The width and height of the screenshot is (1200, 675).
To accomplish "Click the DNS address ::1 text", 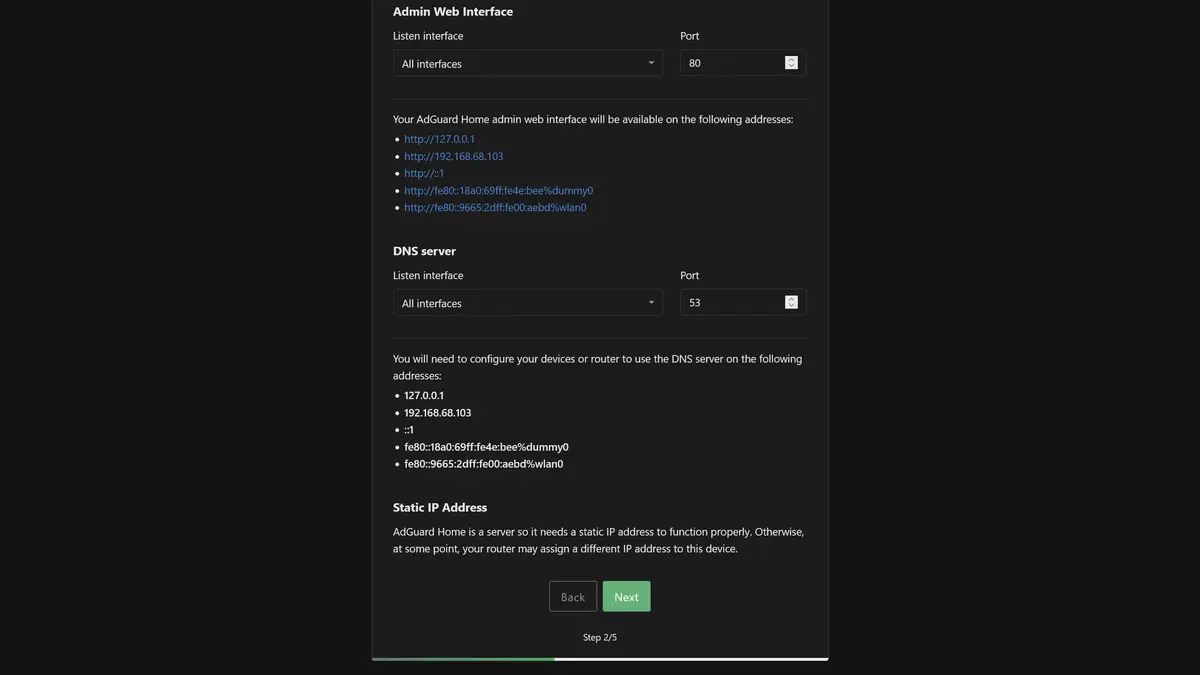I will pos(409,429).
